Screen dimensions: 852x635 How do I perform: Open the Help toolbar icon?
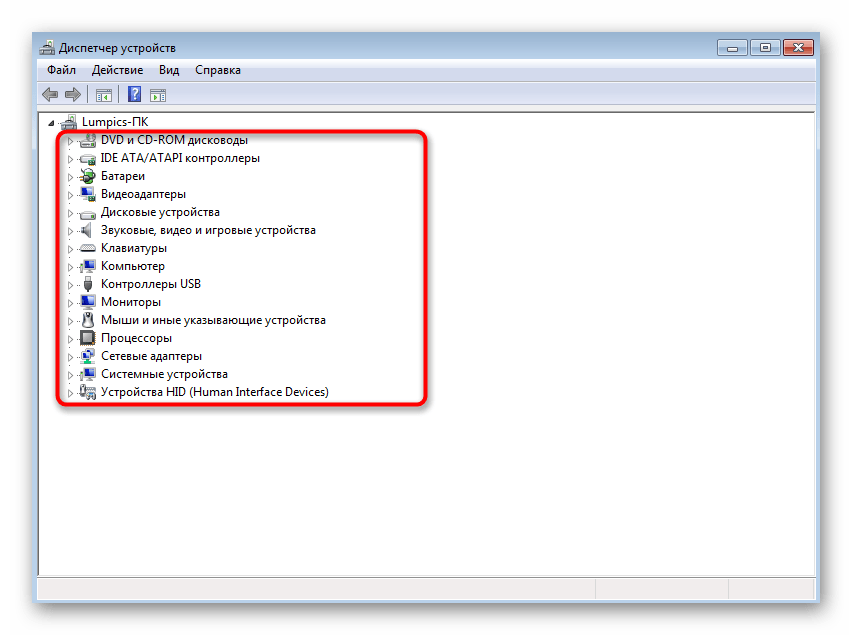point(134,95)
